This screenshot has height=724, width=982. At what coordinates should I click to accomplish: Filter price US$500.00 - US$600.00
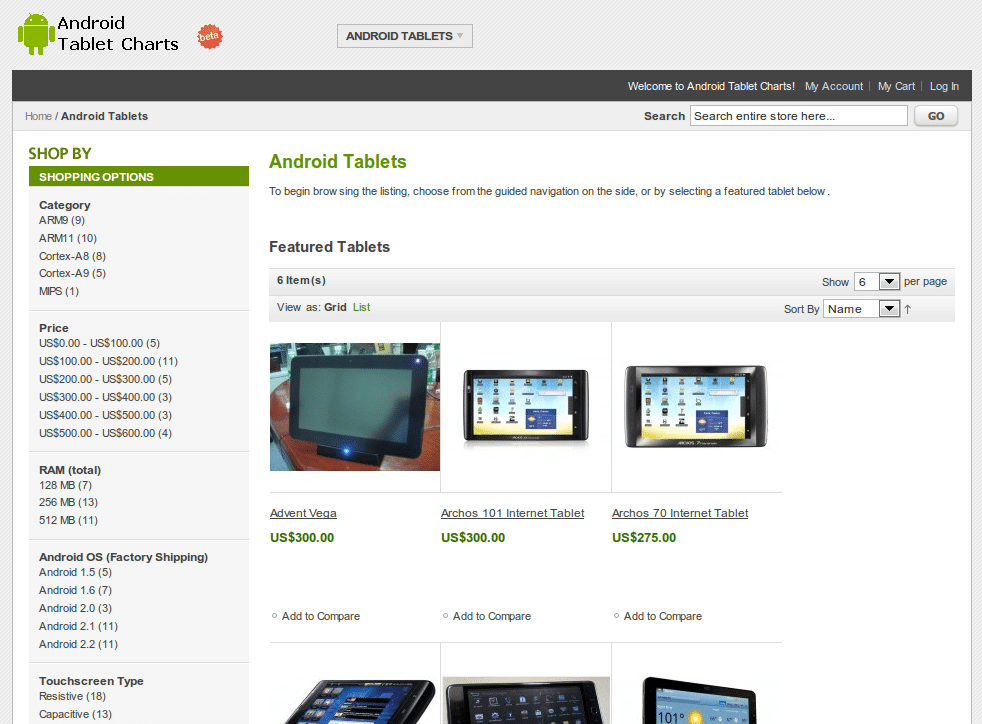coord(105,433)
